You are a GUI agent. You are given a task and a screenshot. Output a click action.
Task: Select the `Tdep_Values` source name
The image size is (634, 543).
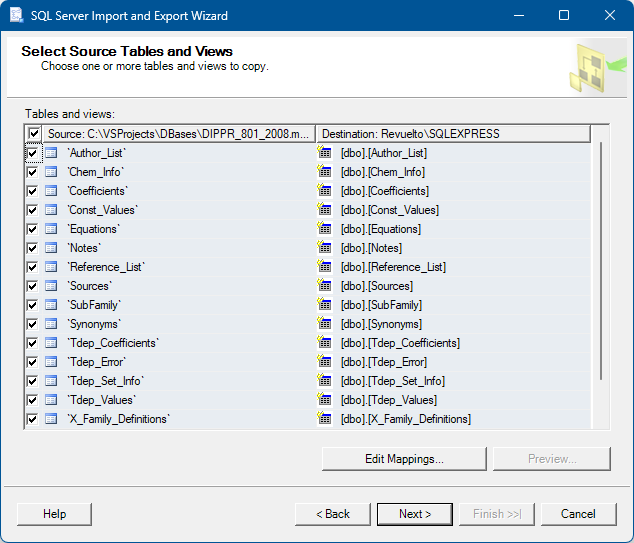pyautogui.click(x=102, y=400)
